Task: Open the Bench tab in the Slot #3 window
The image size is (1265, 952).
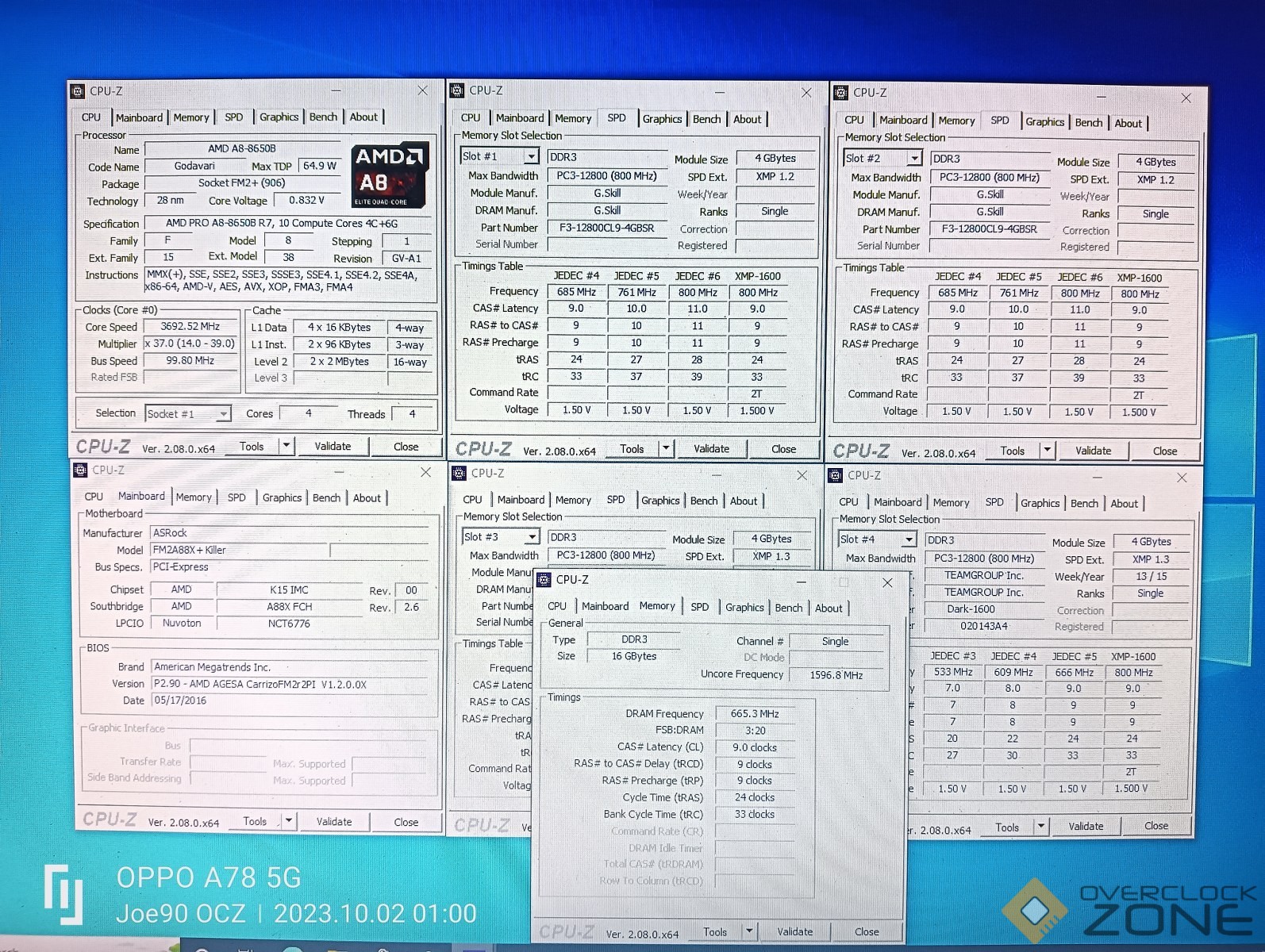Action: (x=704, y=501)
